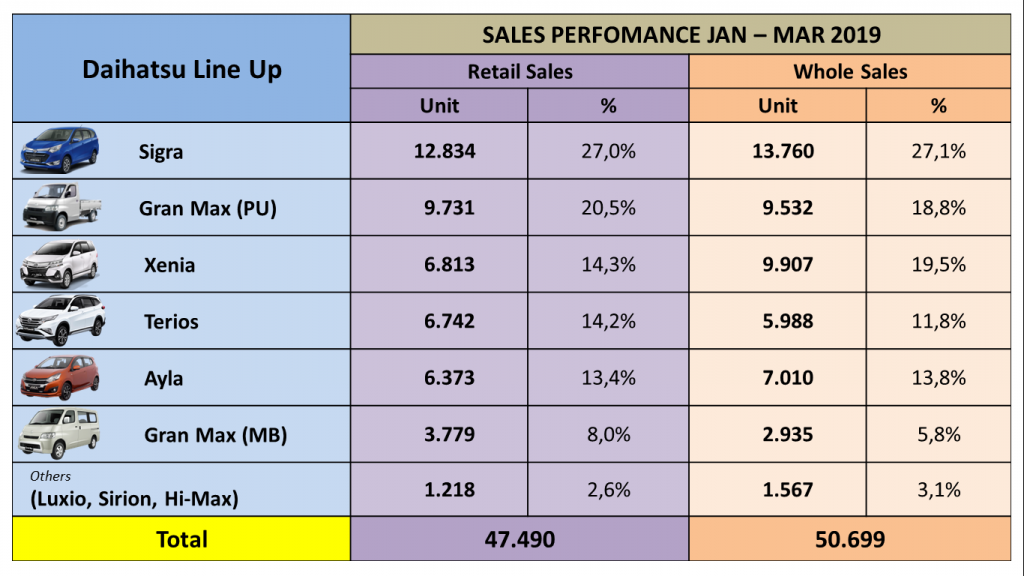Select the white Terios SUV image
The image size is (1024, 576).
pos(60,321)
